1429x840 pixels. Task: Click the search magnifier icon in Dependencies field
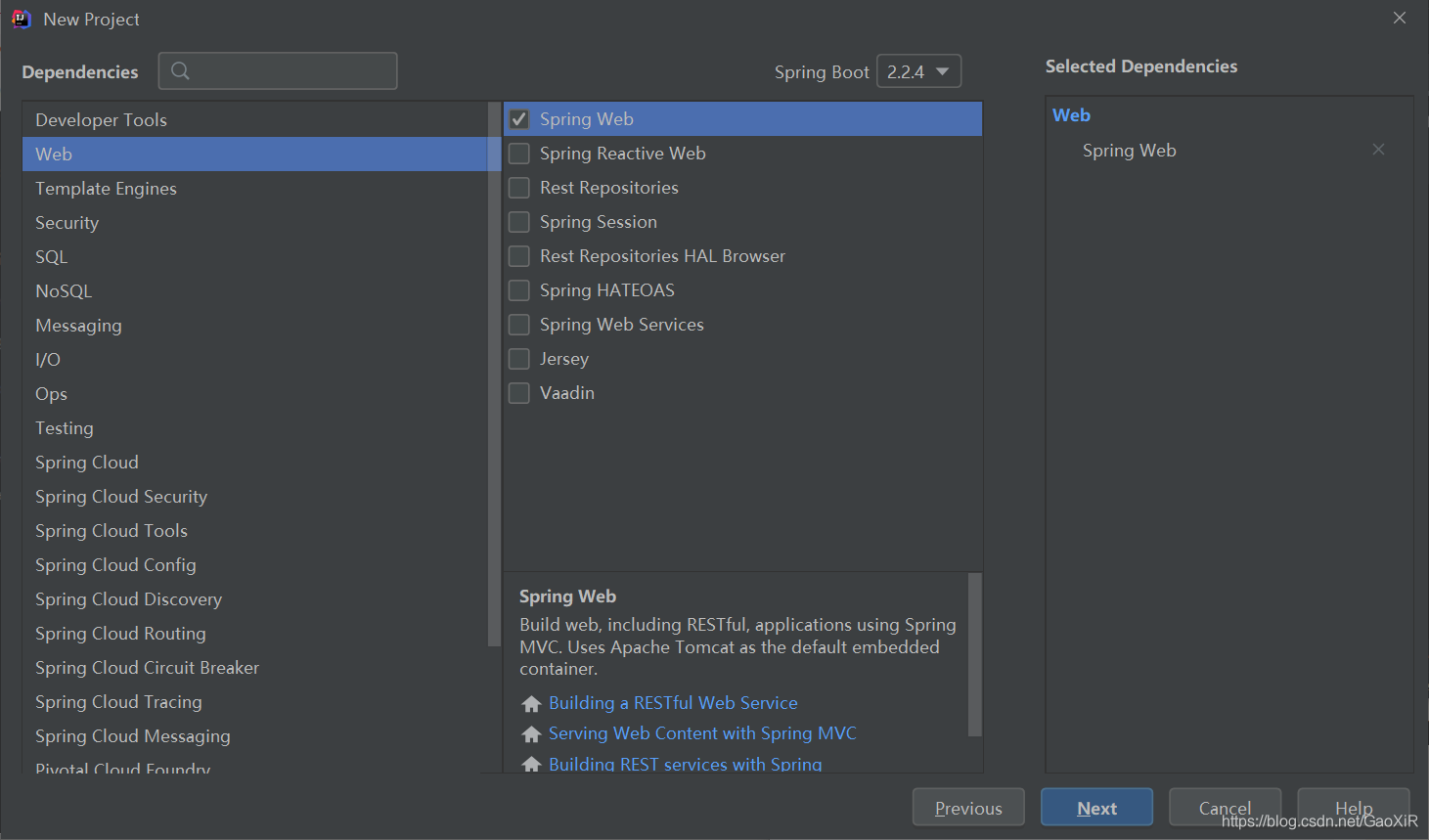click(180, 70)
